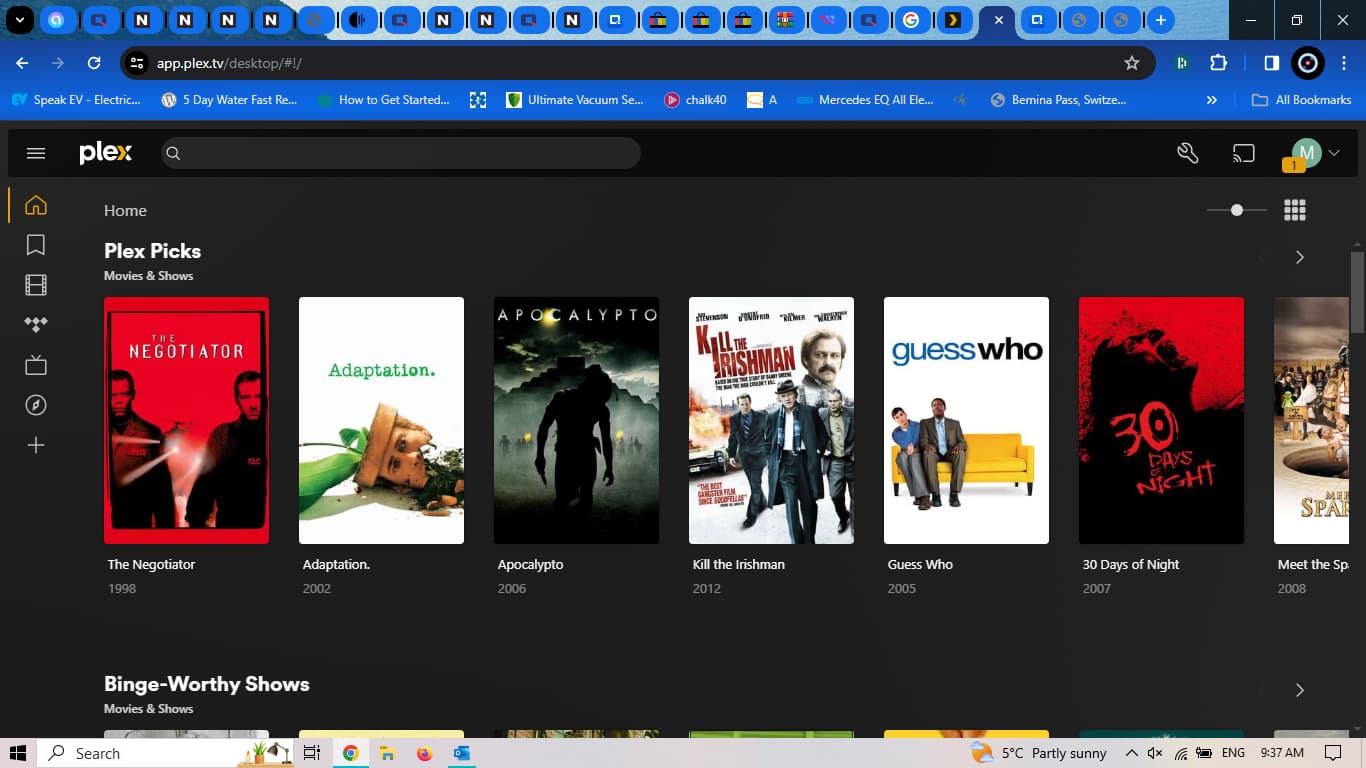
Task: Open the Windows notification center icon
Action: (x=1332, y=753)
